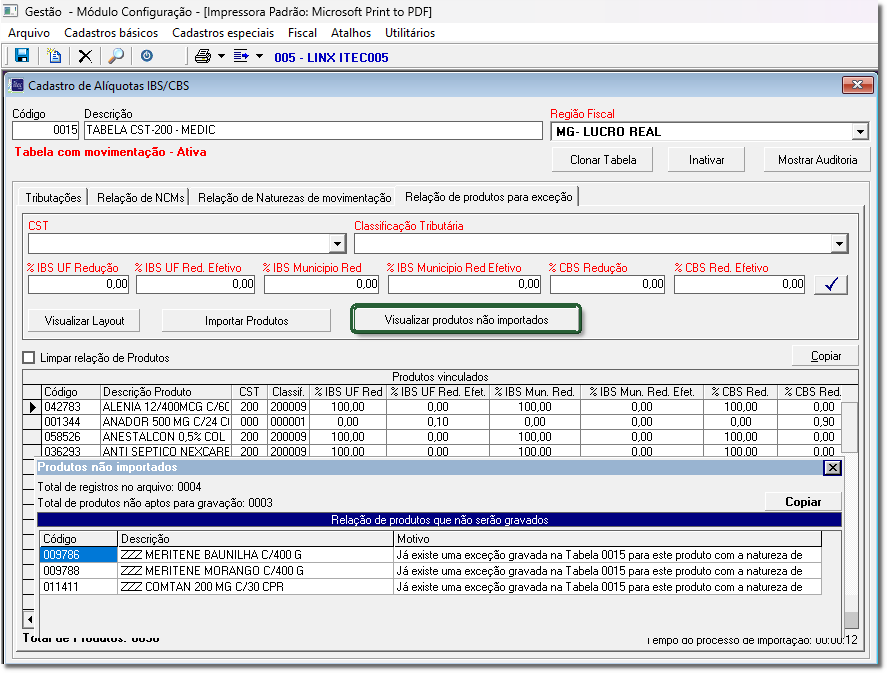This screenshot has height=673, width=887.
Task: Toggle Limpar relação de Produtos checkbox
Action: tap(29, 357)
